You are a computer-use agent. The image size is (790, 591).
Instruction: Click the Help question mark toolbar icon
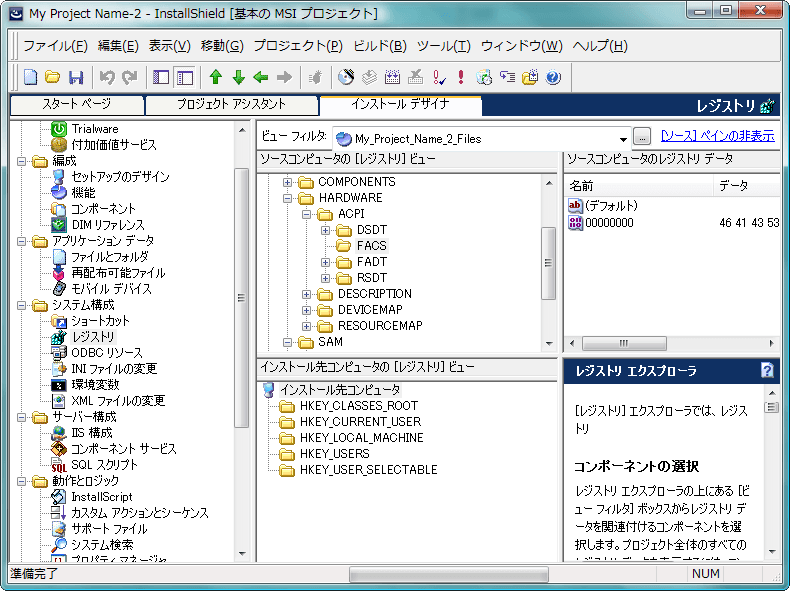[x=553, y=77]
